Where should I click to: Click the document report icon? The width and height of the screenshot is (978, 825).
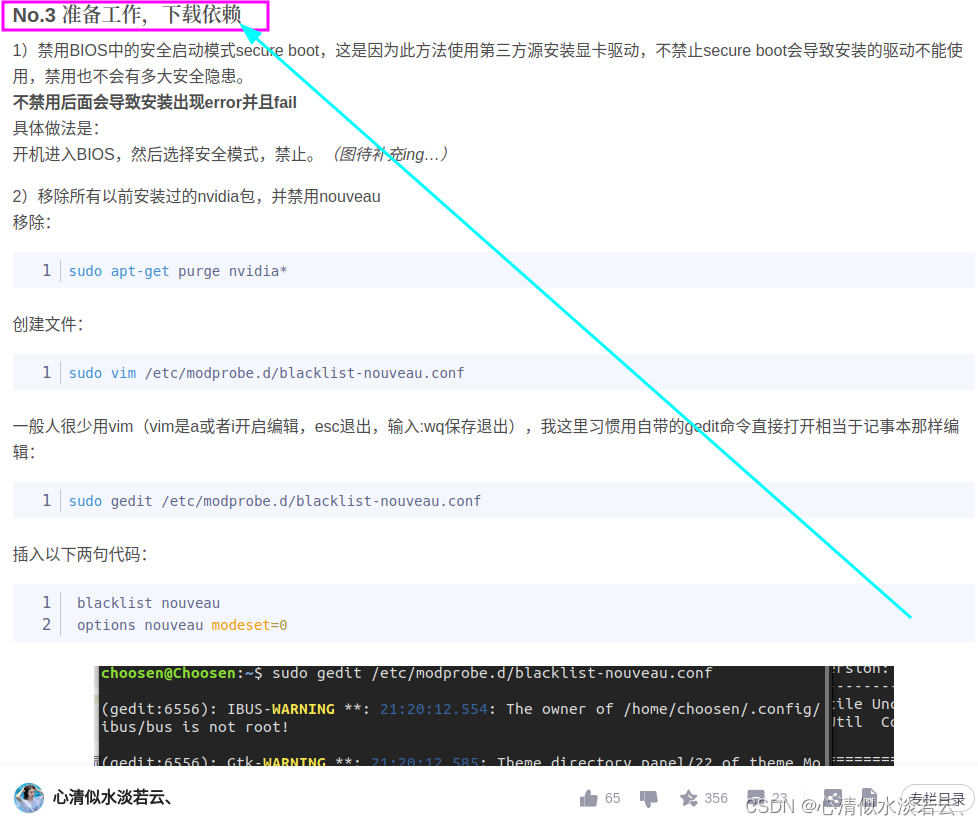click(x=869, y=798)
